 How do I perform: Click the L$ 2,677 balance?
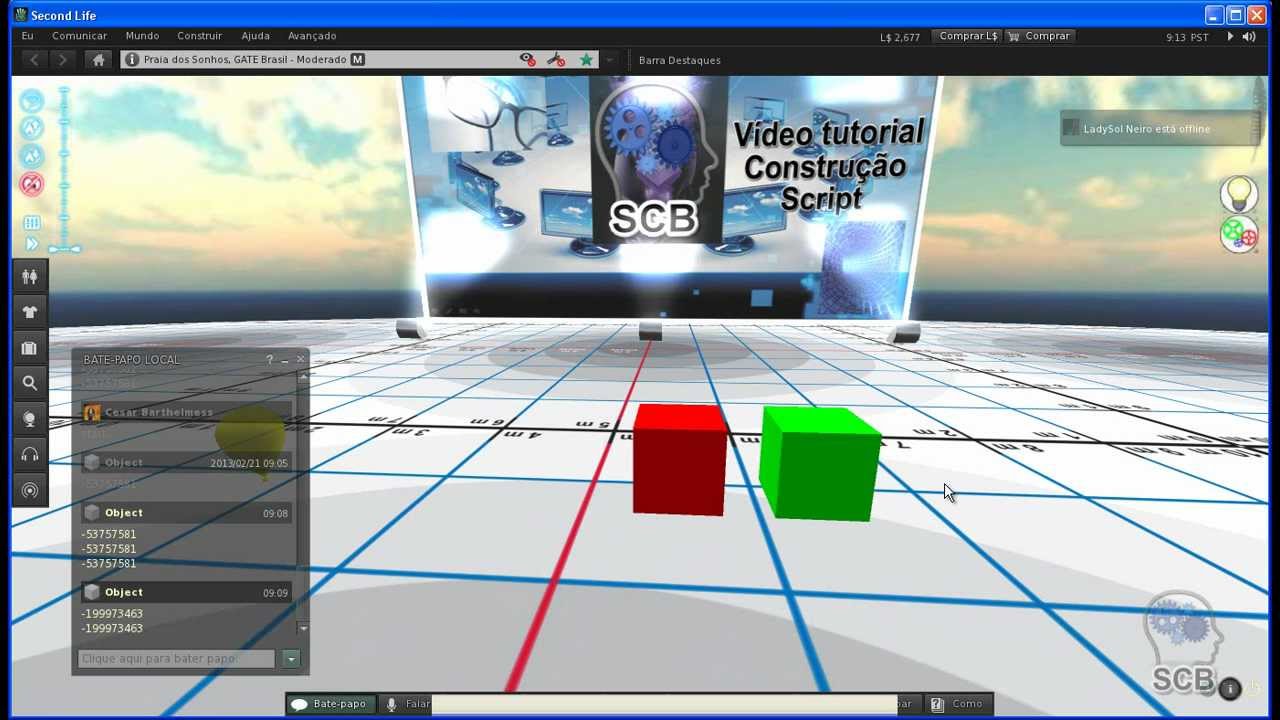tap(900, 37)
